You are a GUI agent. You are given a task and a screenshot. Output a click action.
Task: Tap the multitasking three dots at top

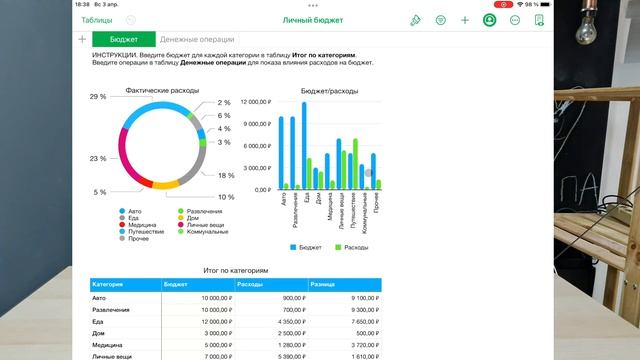click(x=313, y=5)
